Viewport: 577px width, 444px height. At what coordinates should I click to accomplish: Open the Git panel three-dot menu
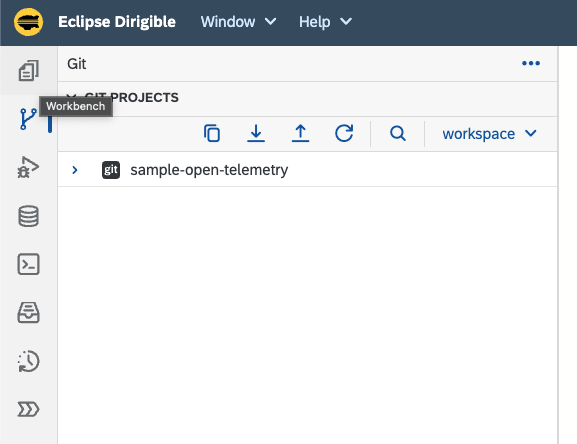click(531, 64)
